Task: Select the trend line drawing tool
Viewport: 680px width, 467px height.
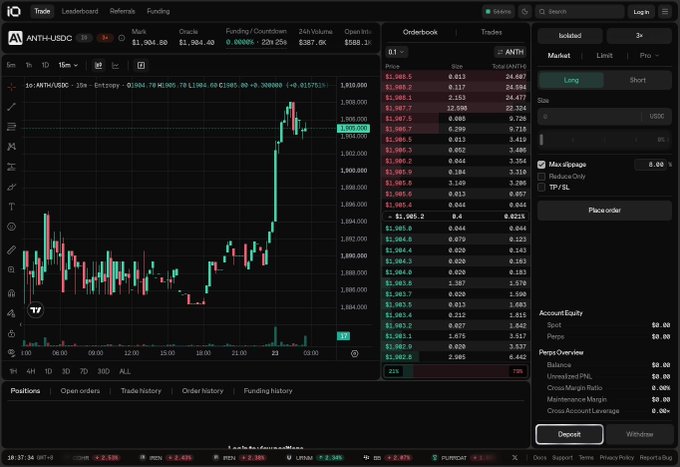Action: pyautogui.click(x=12, y=107)
